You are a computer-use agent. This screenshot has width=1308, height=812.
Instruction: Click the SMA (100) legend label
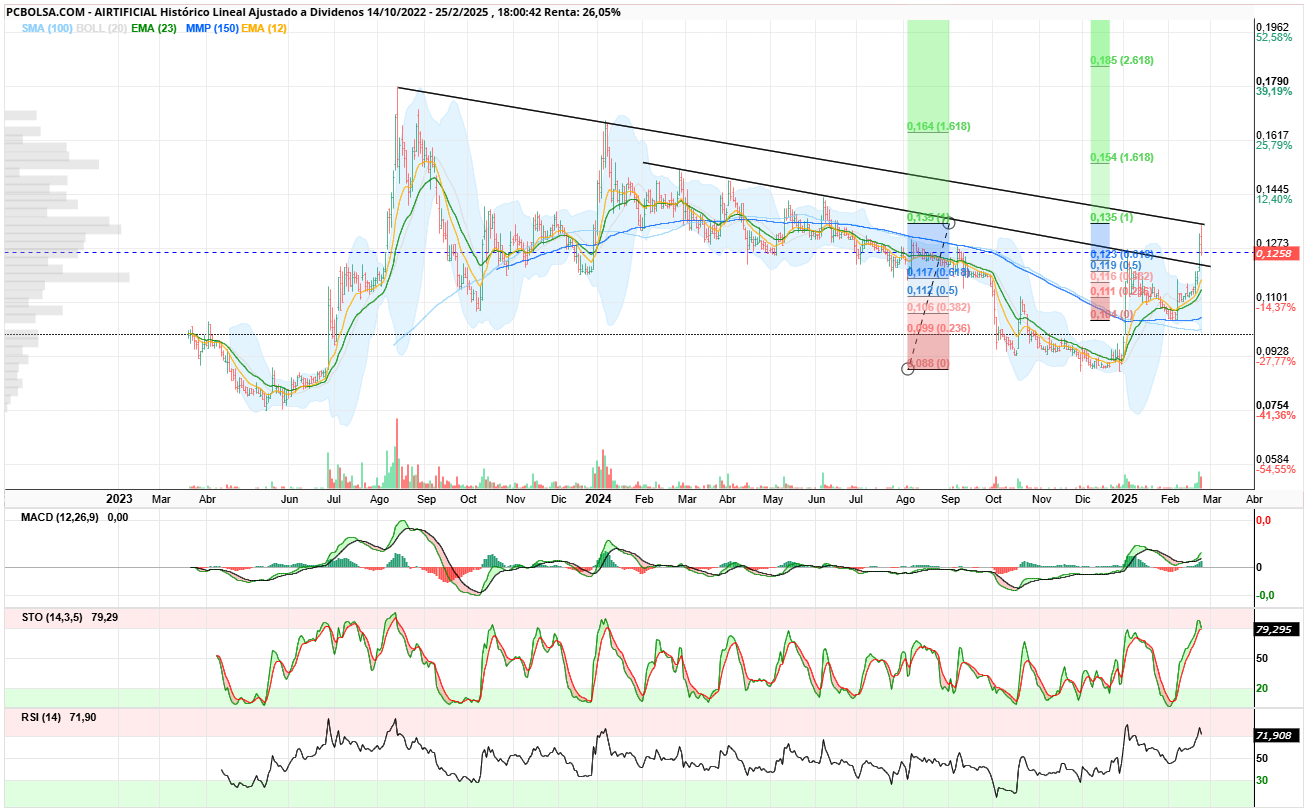click(46, 29)
